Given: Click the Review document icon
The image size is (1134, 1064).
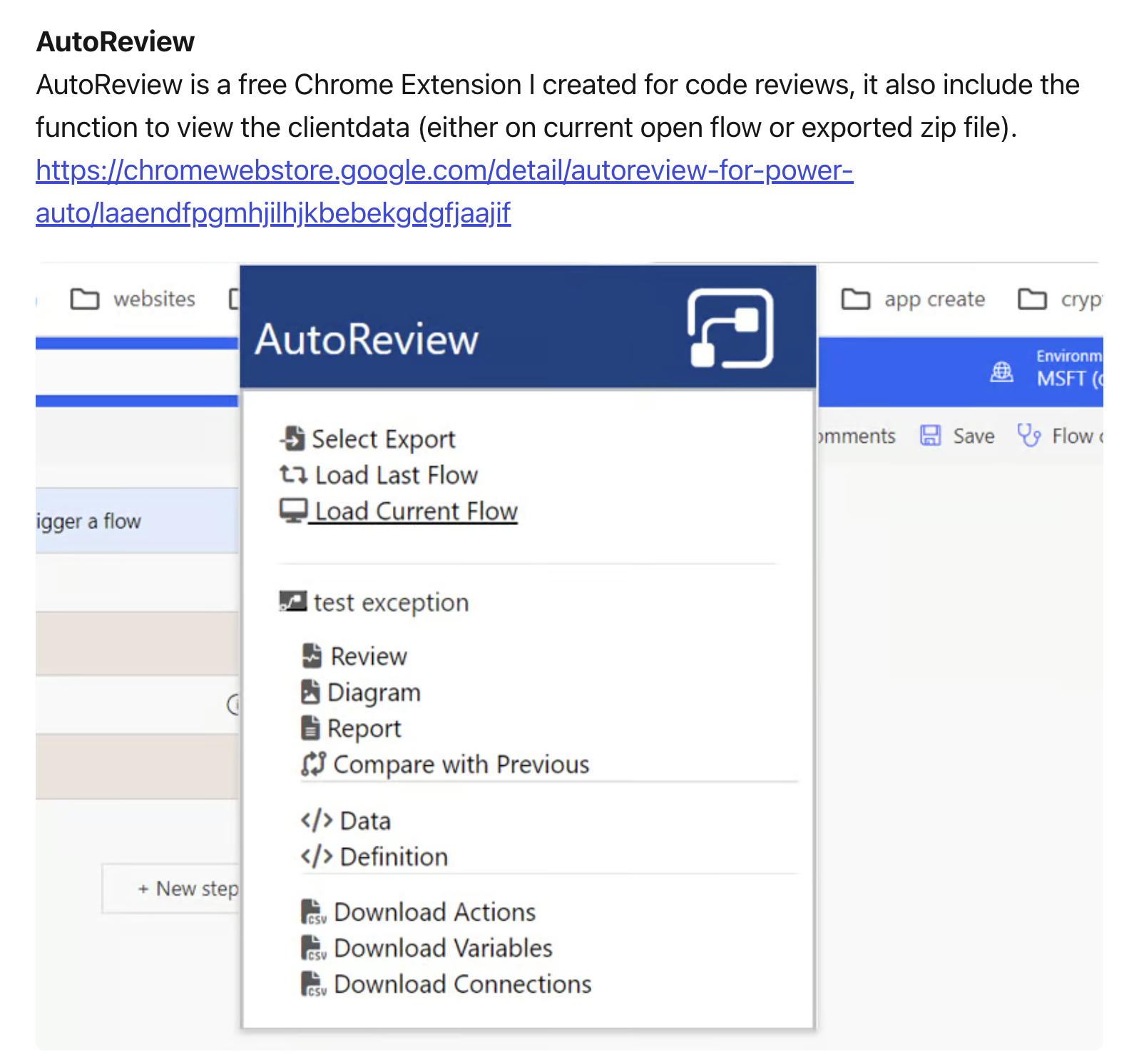Looking at the screenshot, I should point(312,655).
